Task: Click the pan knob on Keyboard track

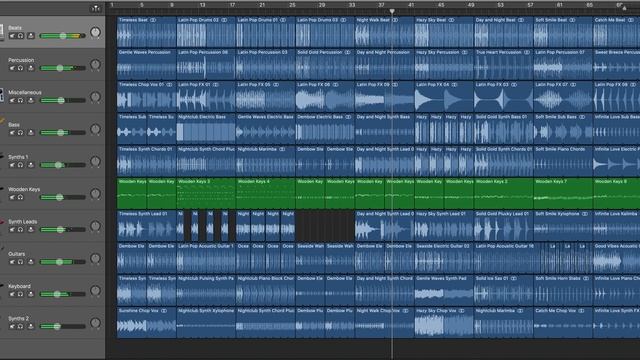Action: [x=95, y=291]
